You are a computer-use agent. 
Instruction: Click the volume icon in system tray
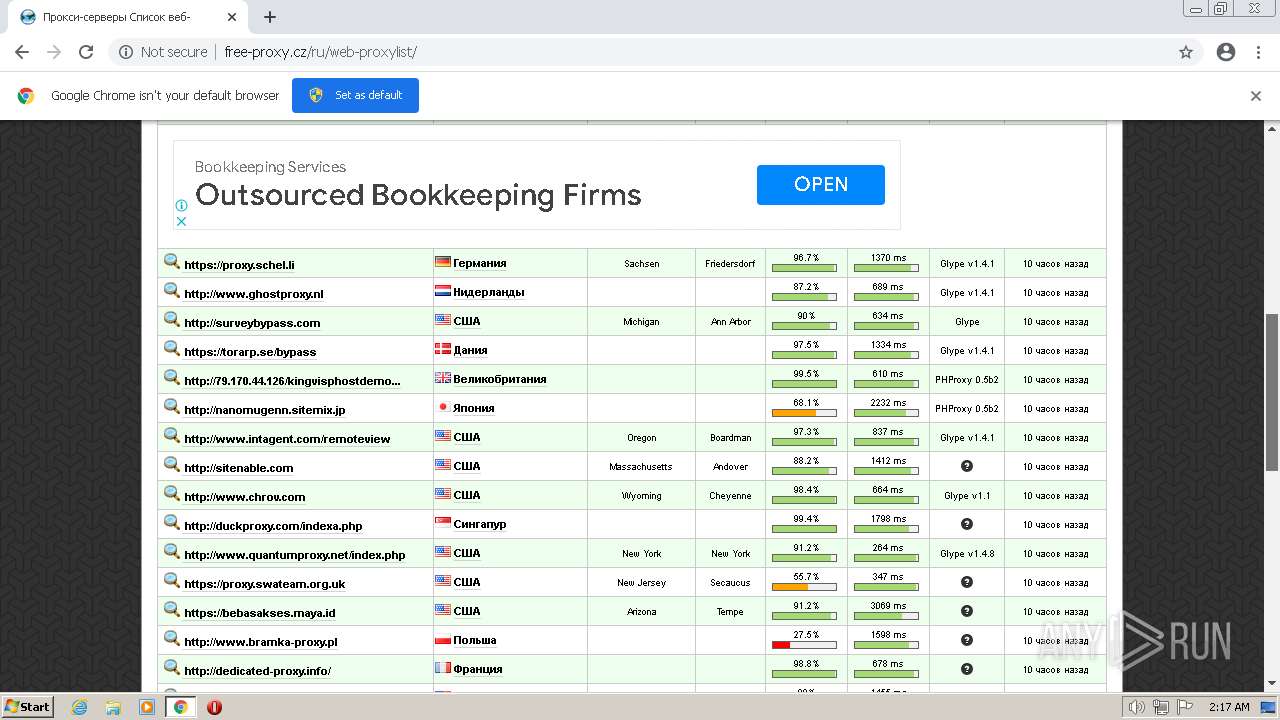point(1138,707)
